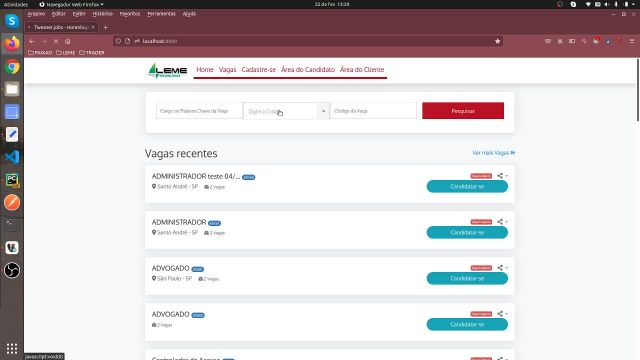This screenshot has height=360, width=640.
Task: Open extension icon with red badge
Action: [596, 41]
